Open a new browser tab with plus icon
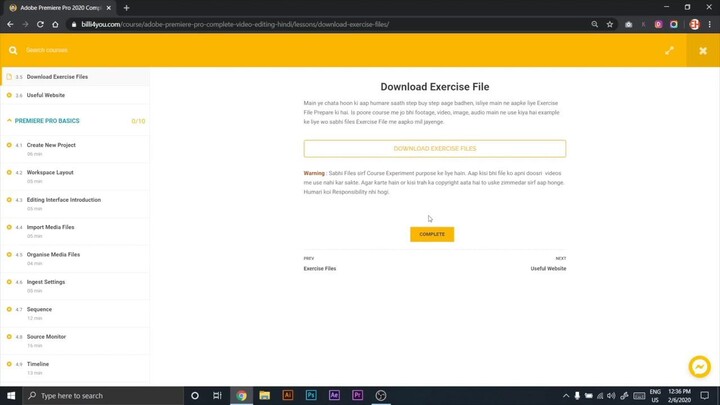Viewport: 720px width, 405px height. point(126,8)
